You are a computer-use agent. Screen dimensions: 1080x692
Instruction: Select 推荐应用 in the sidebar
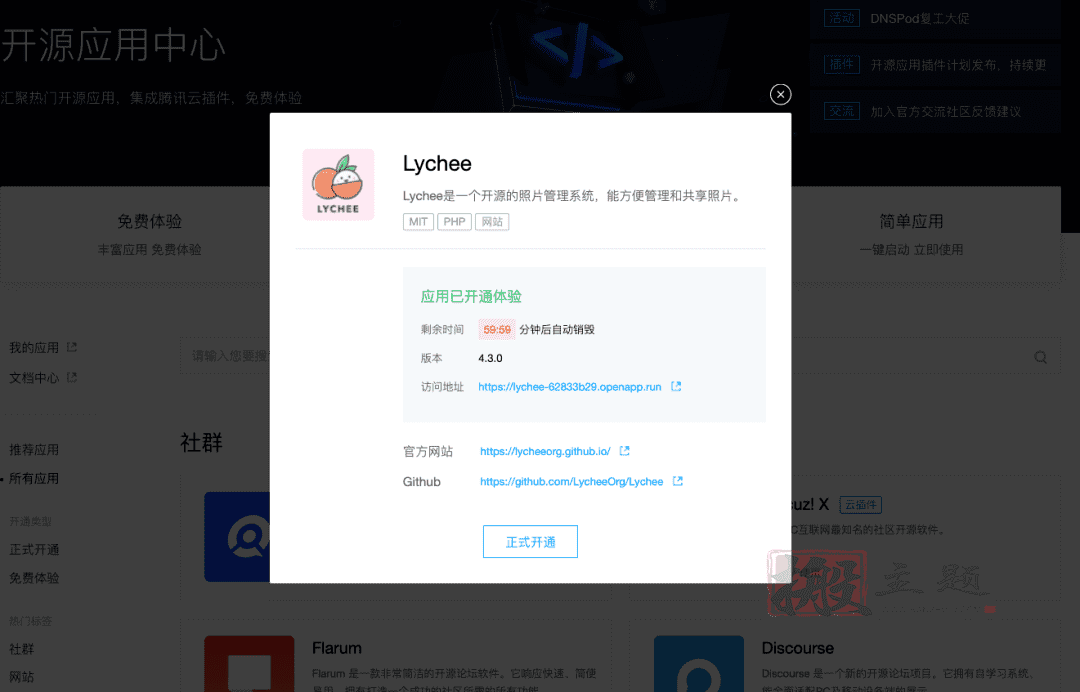[34, 450]
